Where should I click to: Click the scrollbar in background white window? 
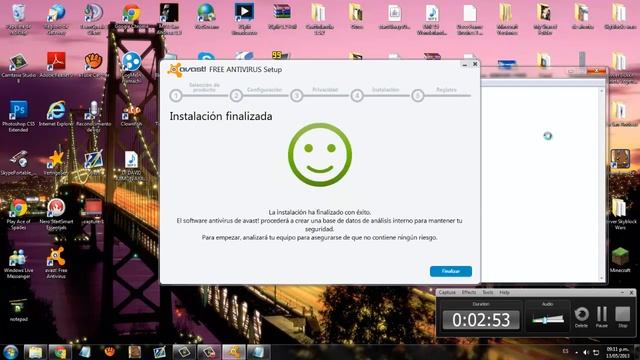[x=601, y=184]
